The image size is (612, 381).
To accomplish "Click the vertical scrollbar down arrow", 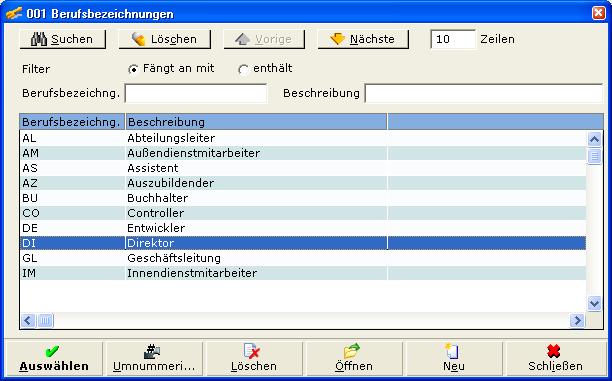I will [594, 303].
